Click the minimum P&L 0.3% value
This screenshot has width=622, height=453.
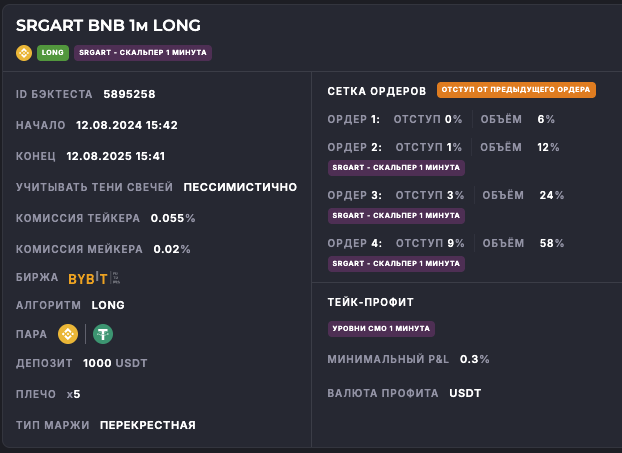coord(474,359)
